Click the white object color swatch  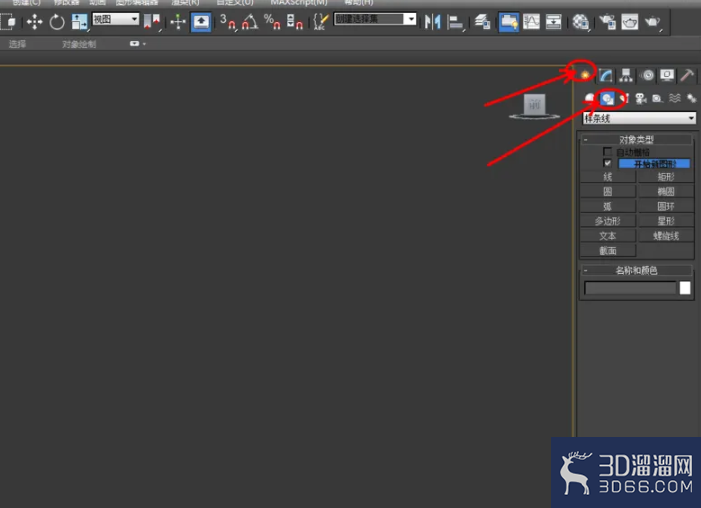click(685, 288)
